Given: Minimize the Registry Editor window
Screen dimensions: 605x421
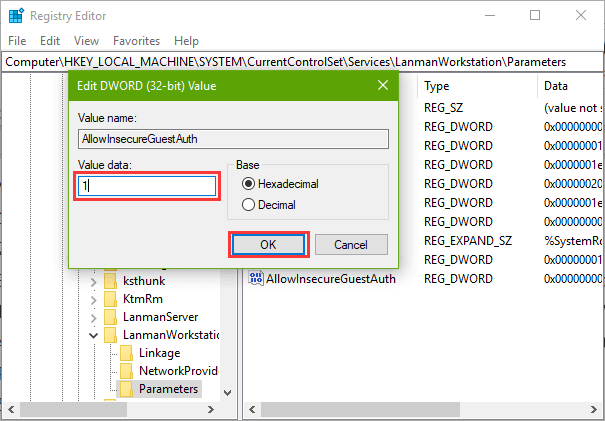Looking at the screenshot, I should click(x=489, y=16).
